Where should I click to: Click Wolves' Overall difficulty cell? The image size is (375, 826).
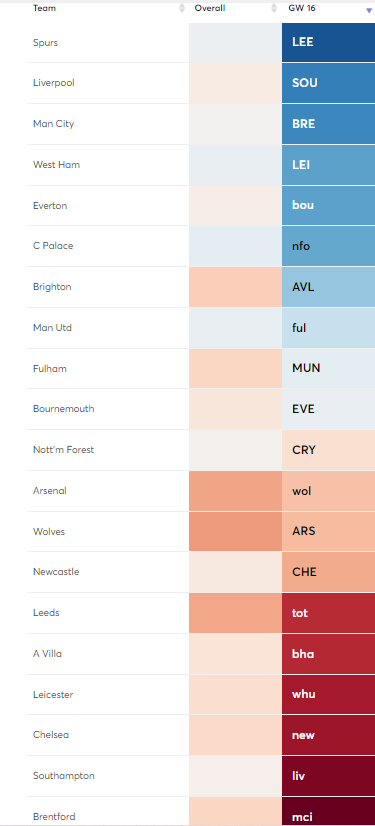pos(235,532)
